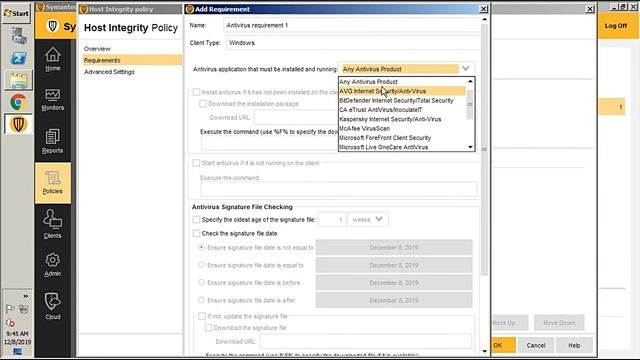Open the Admin settings section
Image resolution: width=640 pixels, height=360 pixels.
pos(53,264)
